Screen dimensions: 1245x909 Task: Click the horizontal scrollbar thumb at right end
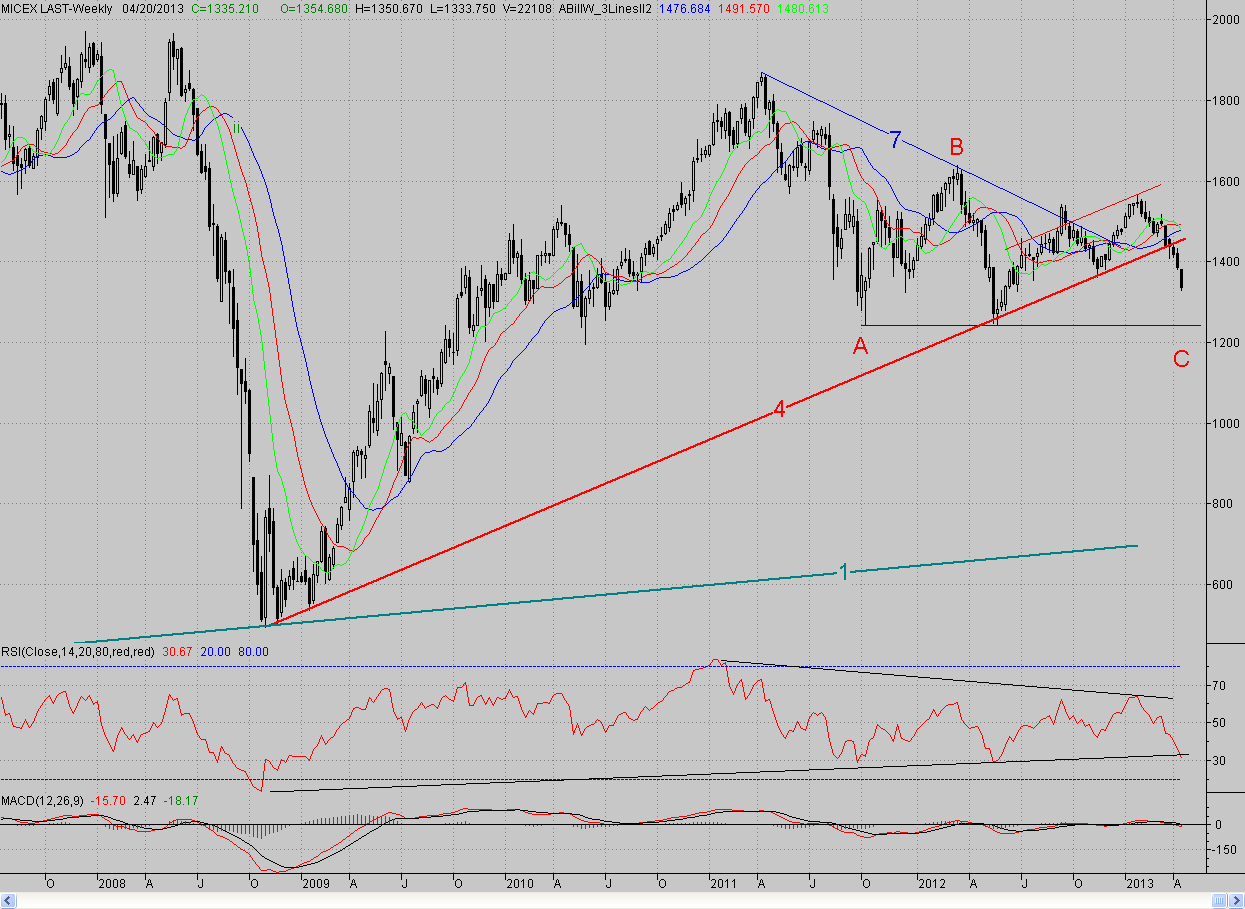[1217, 900]
